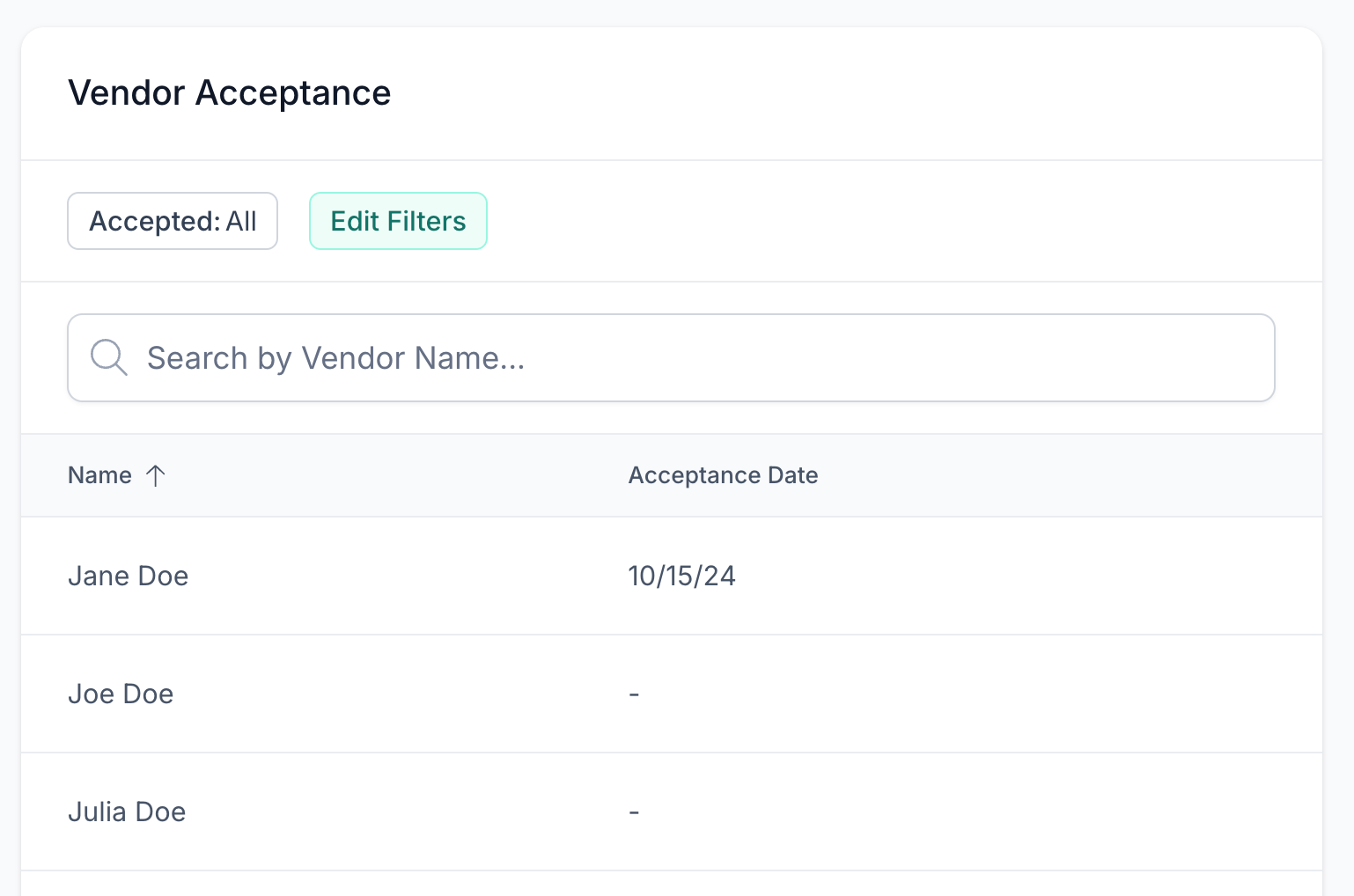Select the Julia Doe vendor name

pyautogui.click(x=127, y=812)
